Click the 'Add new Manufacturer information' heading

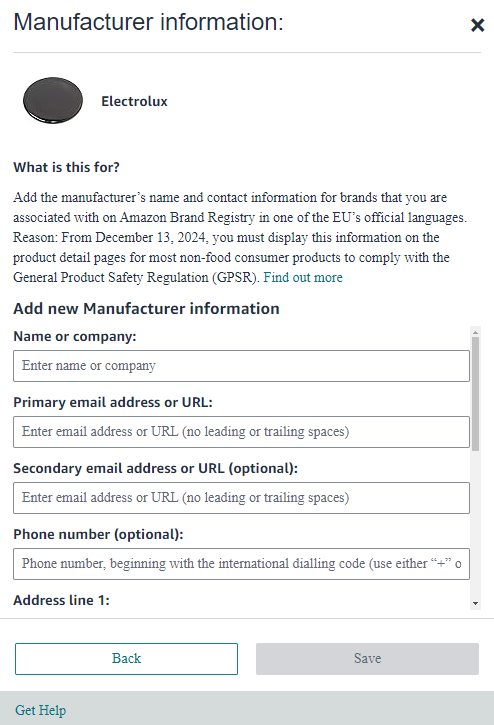coord(146,308)
